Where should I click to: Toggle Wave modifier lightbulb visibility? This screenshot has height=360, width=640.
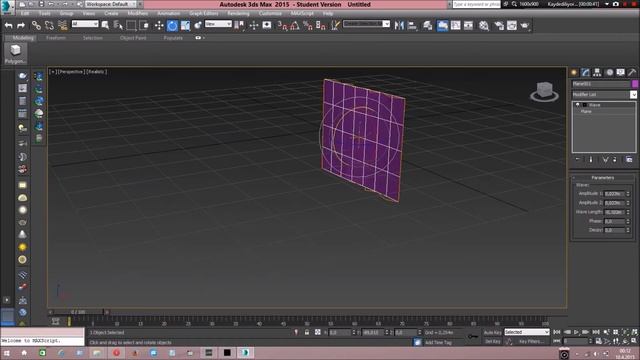click(577, 105)
